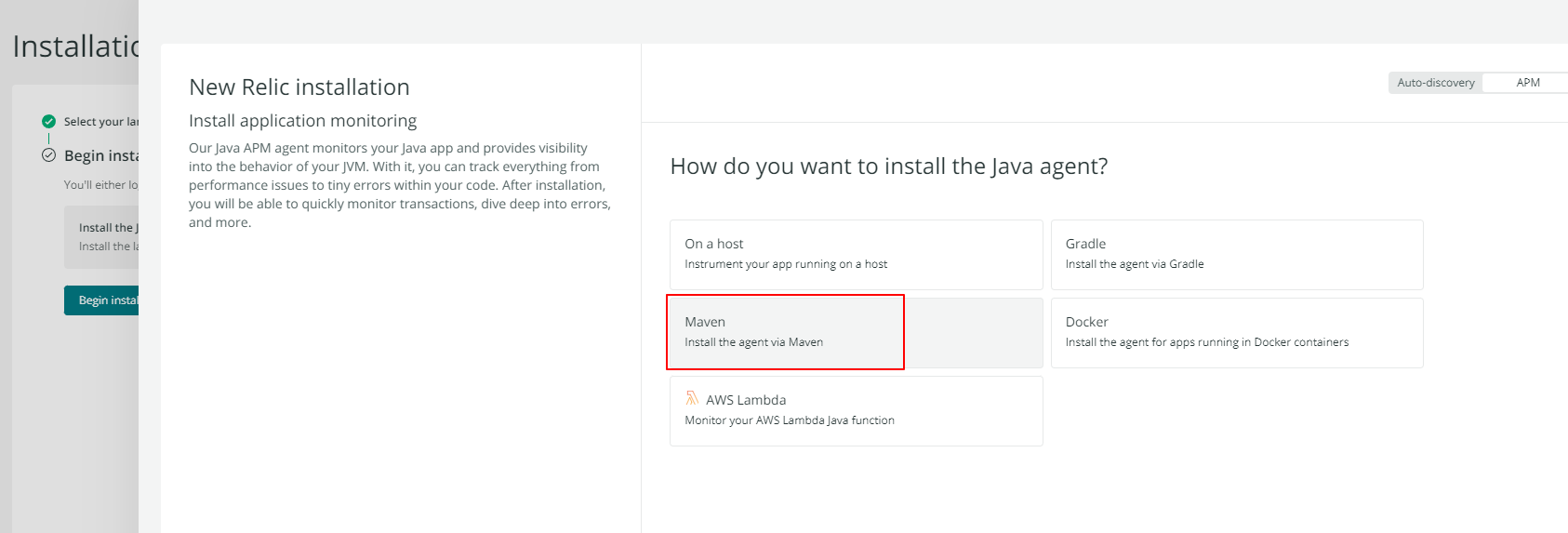This screenshot has width=1568, height=533.
Task: Click the New Relic installation title
Action: point(299,87)
